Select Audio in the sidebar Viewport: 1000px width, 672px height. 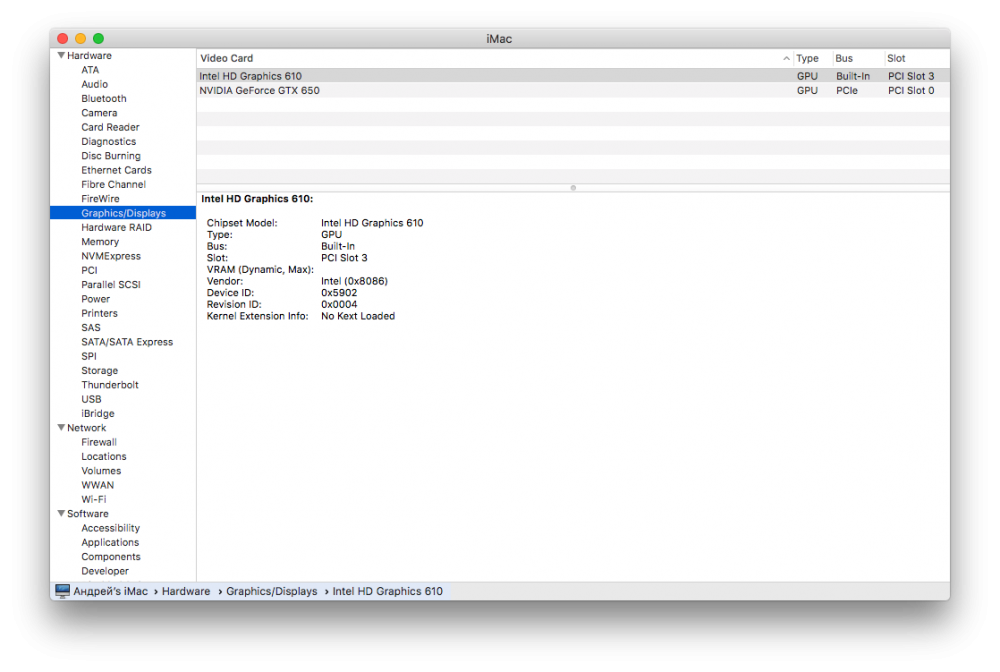tap(94, 84)
